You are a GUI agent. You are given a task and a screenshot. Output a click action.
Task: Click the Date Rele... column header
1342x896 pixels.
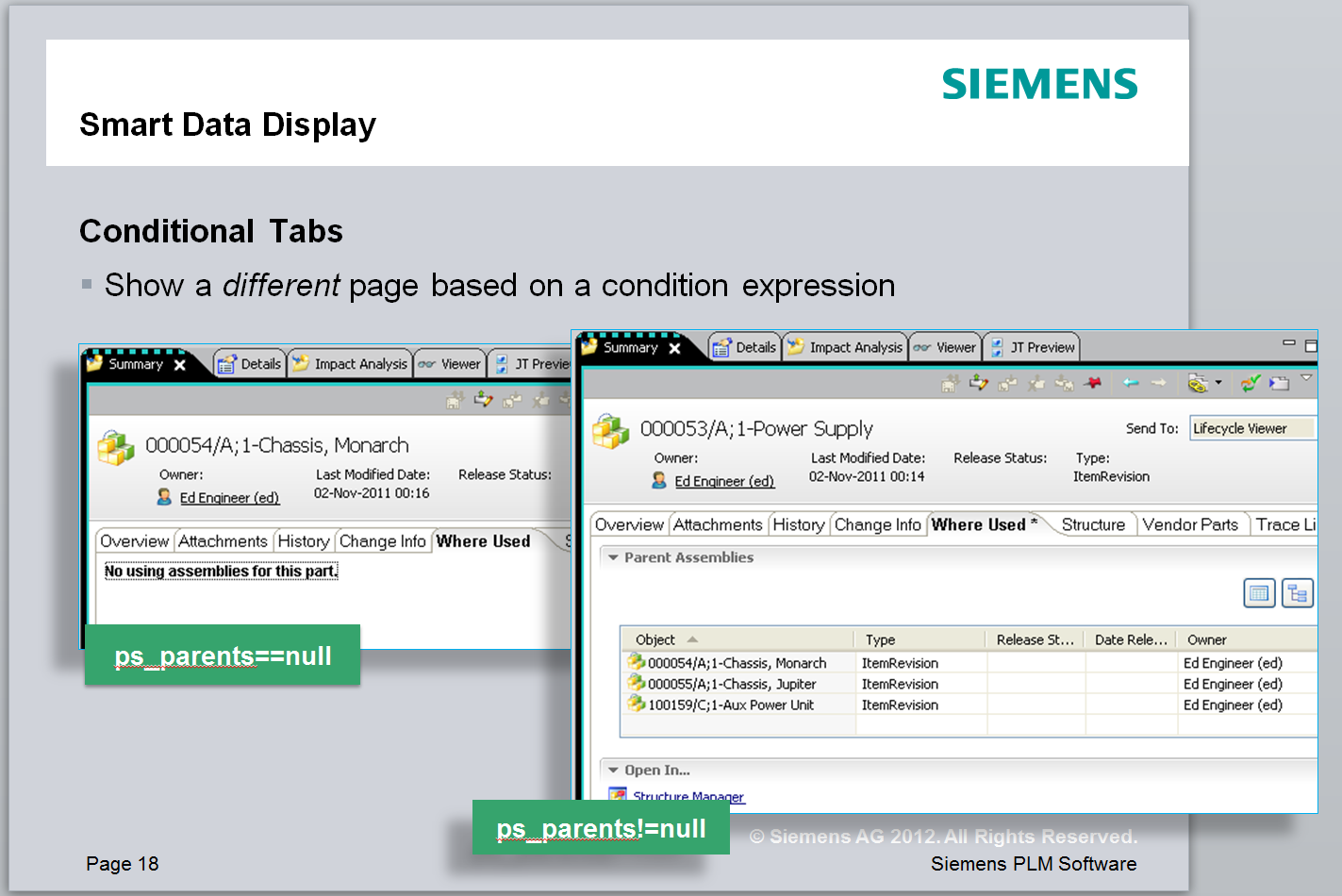(x=1131, y=639)
